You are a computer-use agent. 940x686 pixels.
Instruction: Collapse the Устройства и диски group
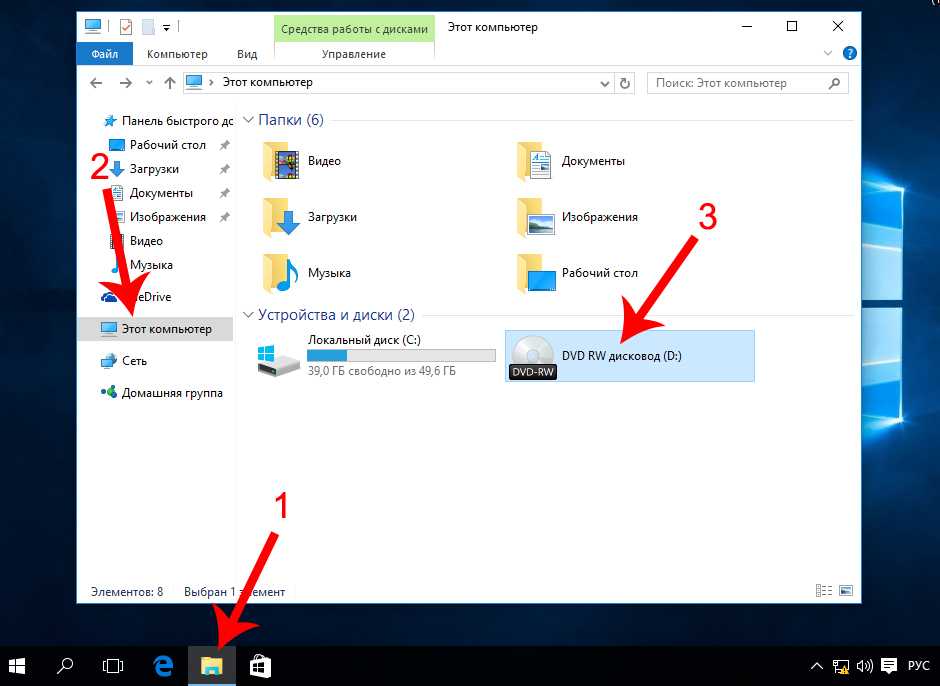[248, 315]
